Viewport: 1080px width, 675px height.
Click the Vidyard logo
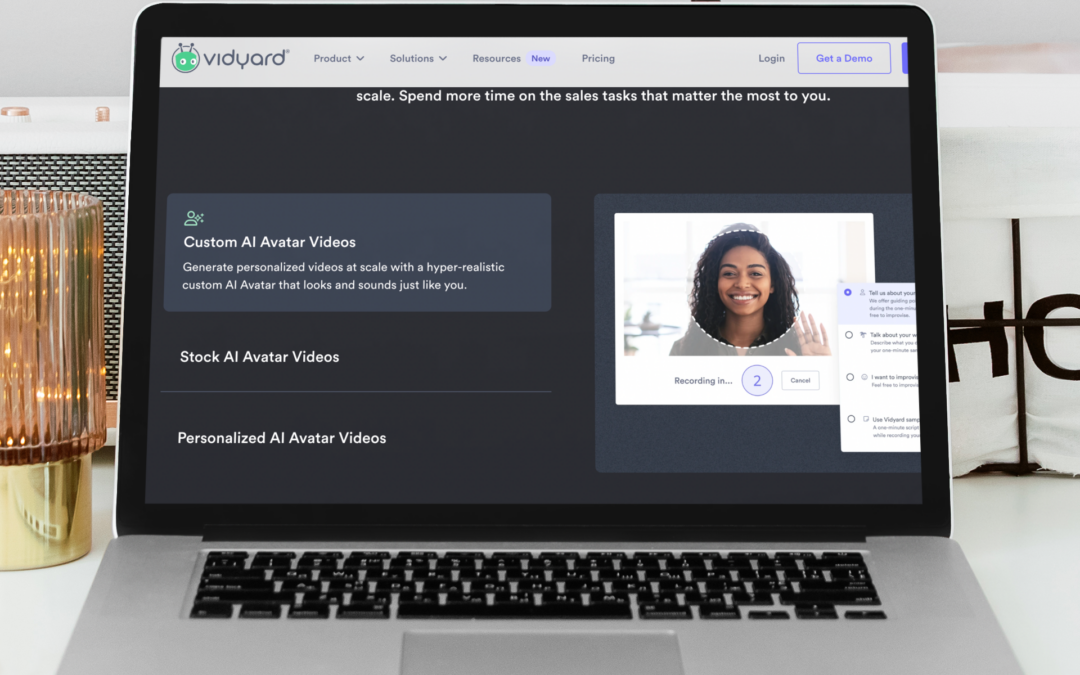click(230, 59)
